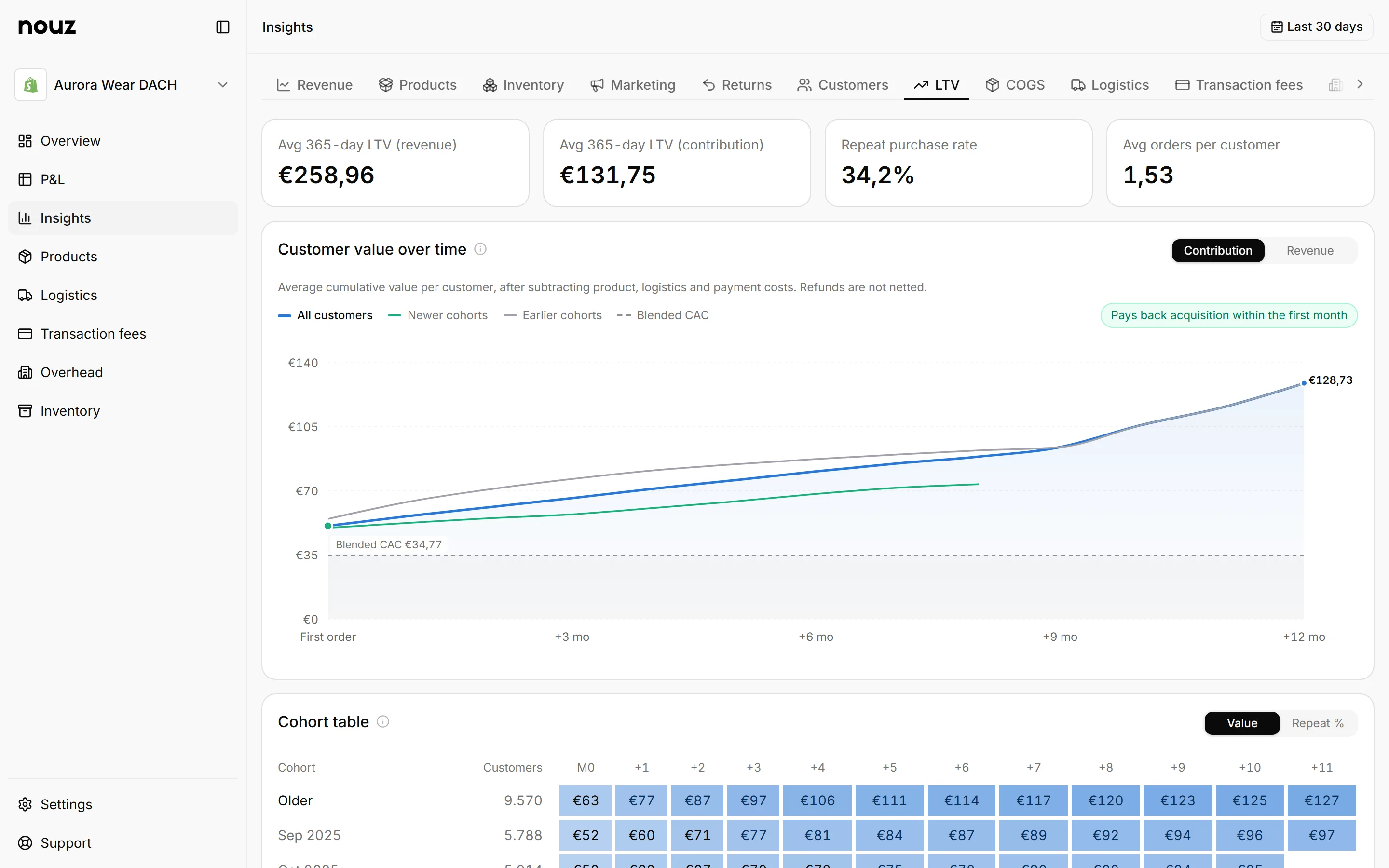The height and width of the screenshot is (868, 1389).
Task: Switch chart to Contribution view
Action: (x=1218, y=251)
